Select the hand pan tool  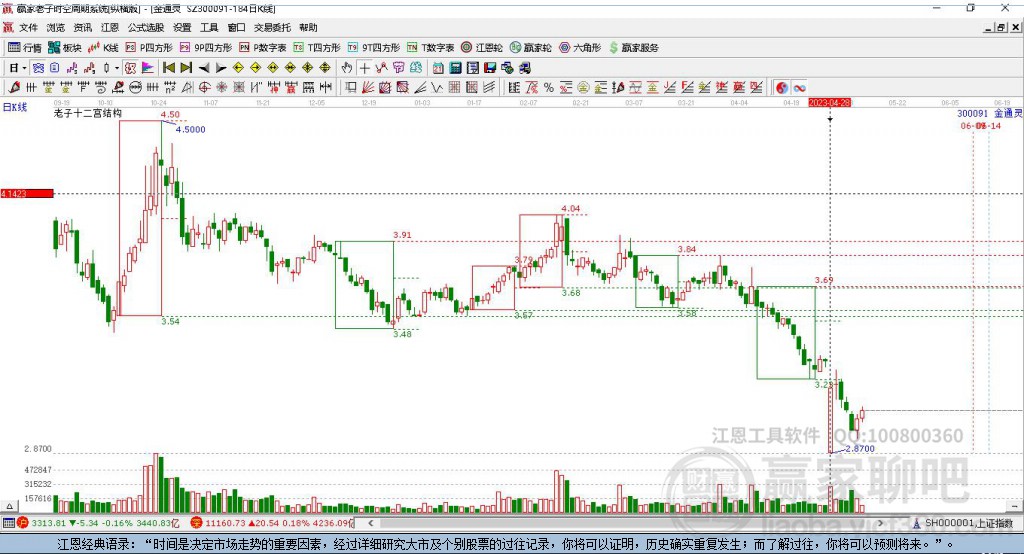point(346,68)
